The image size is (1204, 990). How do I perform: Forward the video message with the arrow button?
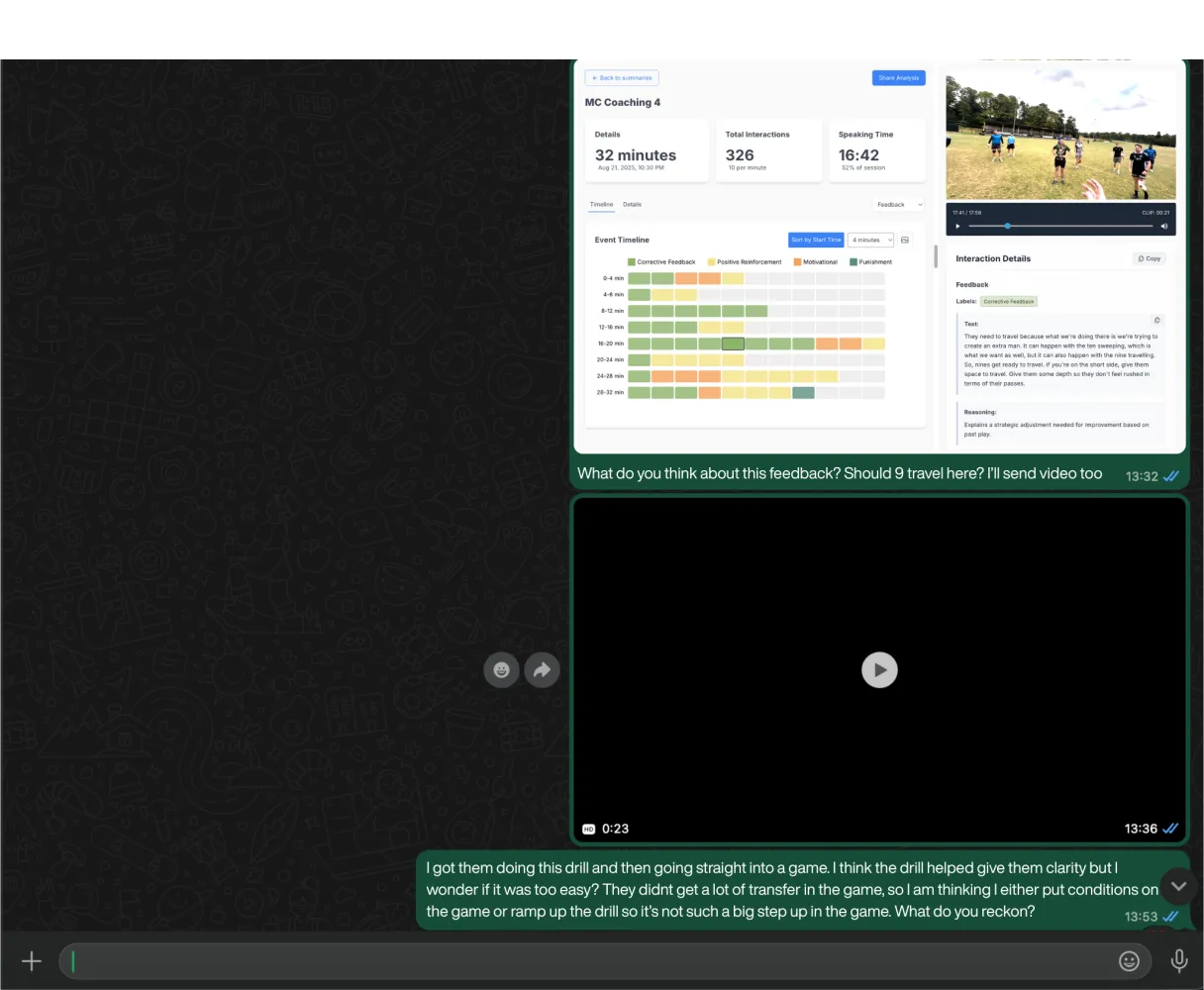[x=542, y=670]
